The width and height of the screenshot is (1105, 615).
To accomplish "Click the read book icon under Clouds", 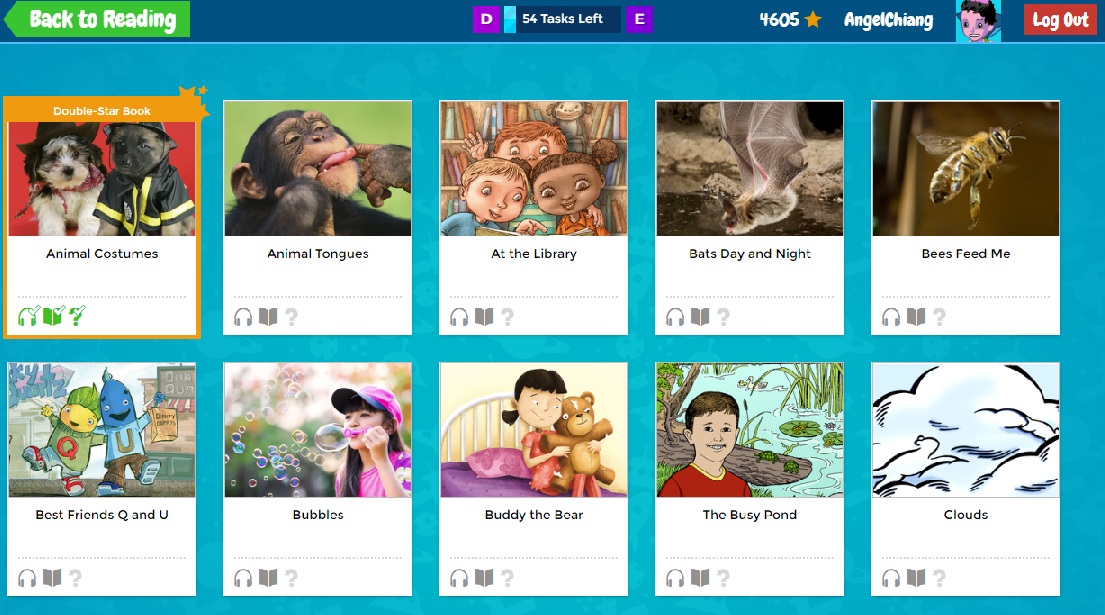I will click(916, 578).
